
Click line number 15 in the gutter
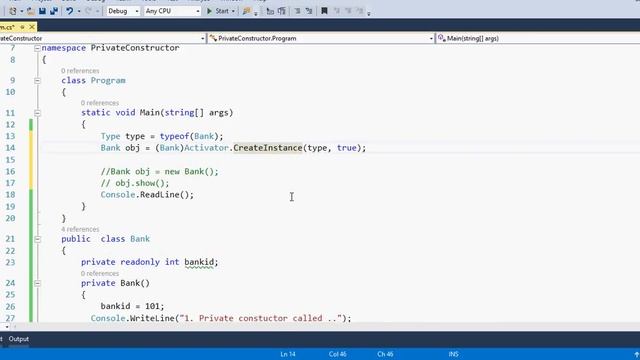10,160
